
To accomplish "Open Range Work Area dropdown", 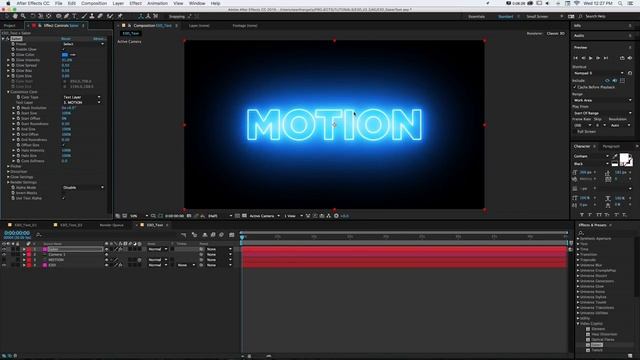I will [602, 100].
